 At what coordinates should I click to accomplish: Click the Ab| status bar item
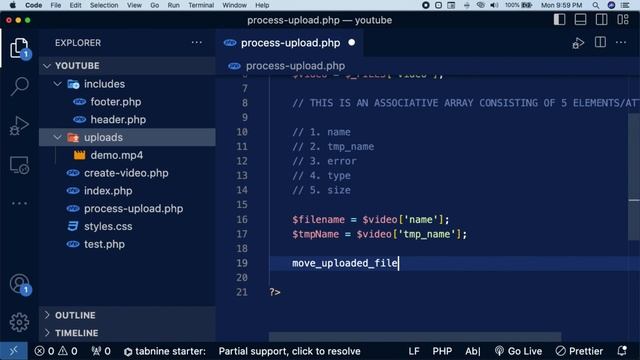coord(473,351)
